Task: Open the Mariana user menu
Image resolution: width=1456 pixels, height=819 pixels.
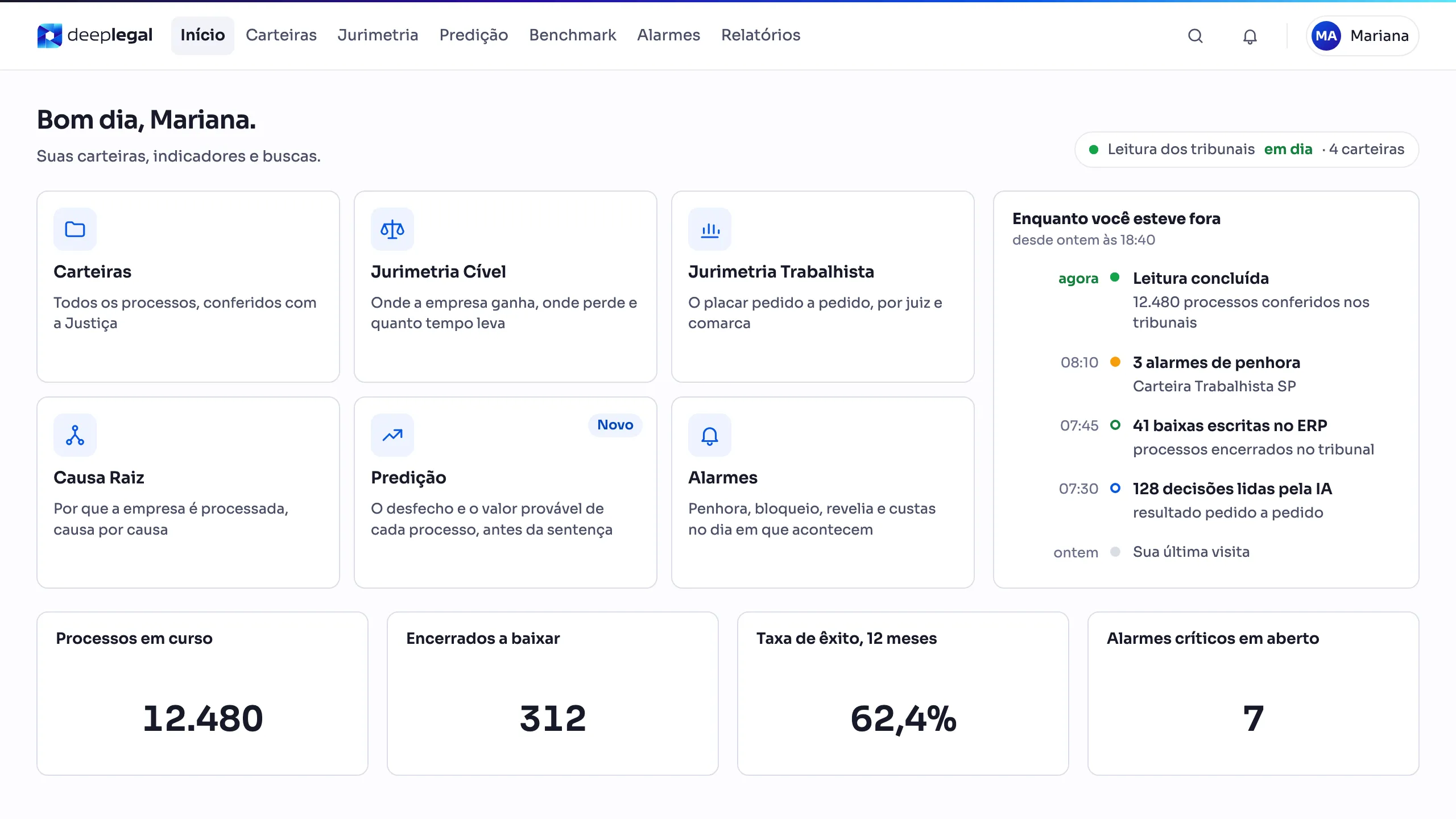Action: pyautogui.click(x=1362, y=36)
